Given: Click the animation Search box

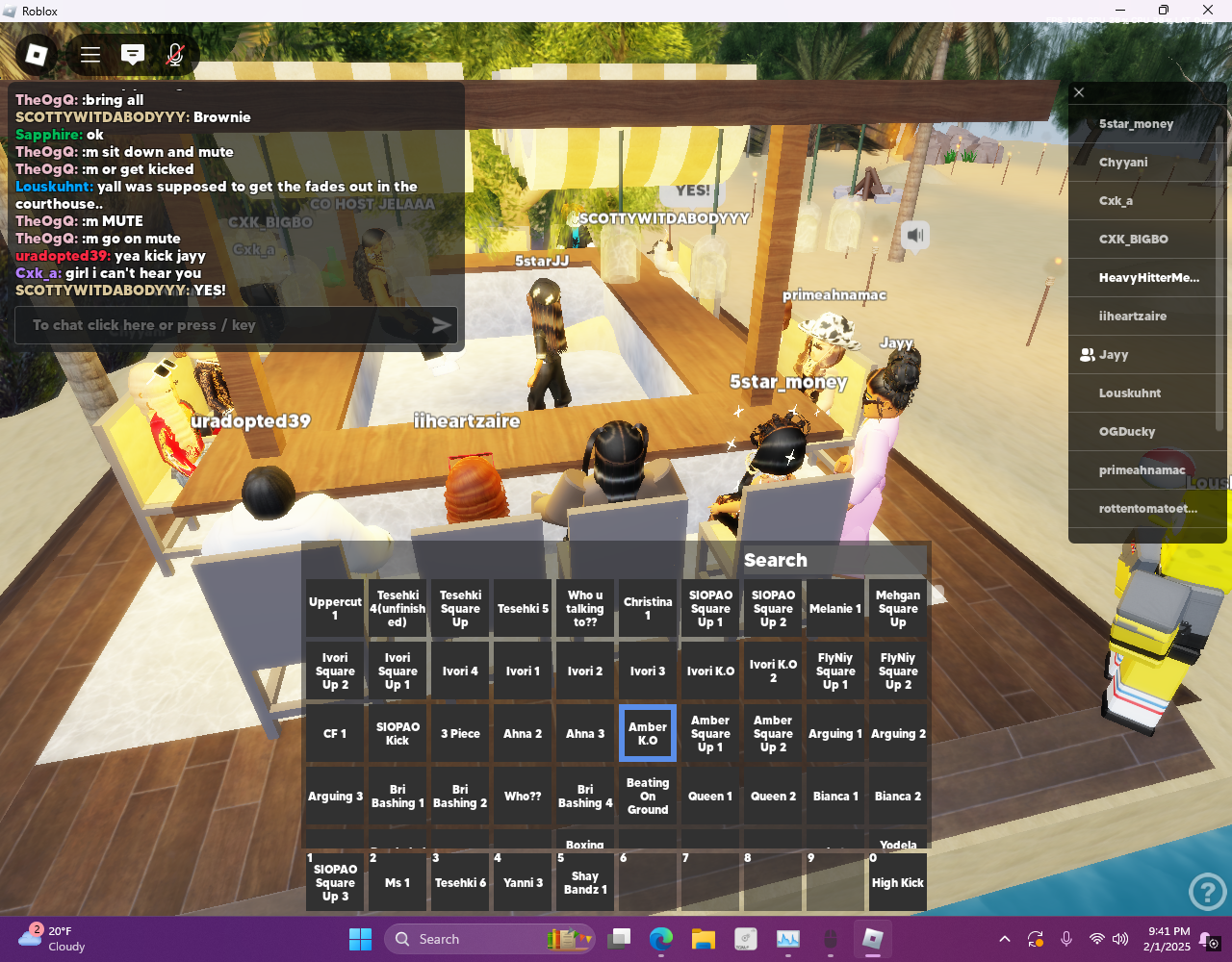Looking at the screenshot, I should pyautogui.click(x=834, y=560).
